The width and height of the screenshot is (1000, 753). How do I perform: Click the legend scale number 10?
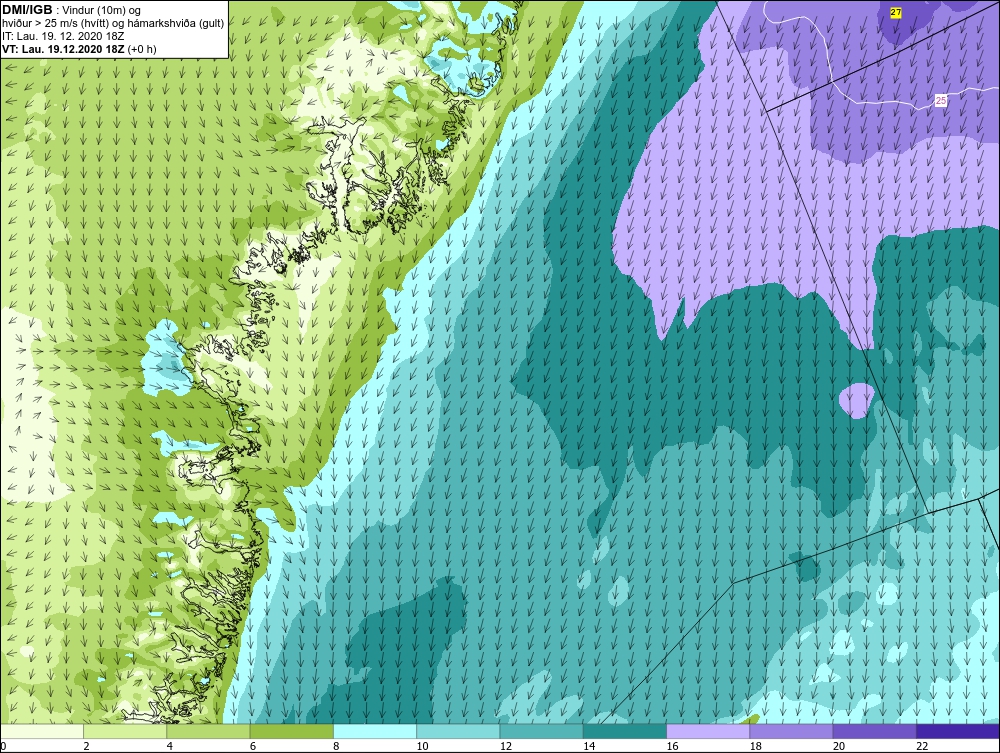(422, 747)
